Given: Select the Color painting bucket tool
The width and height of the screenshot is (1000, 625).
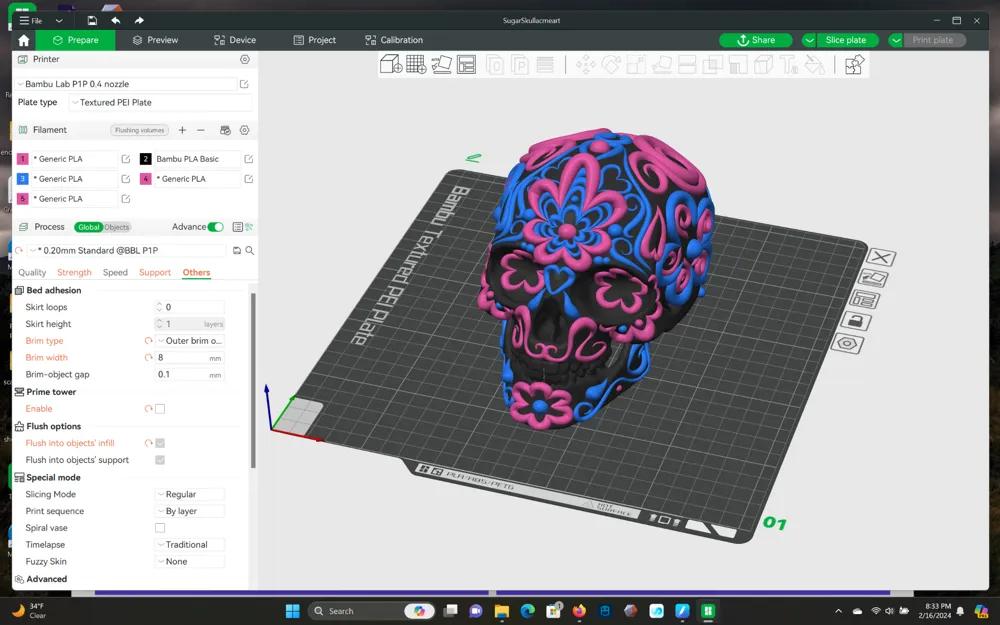Looking at the screenshot, I should pyautogui.click(x=814, y=64).
